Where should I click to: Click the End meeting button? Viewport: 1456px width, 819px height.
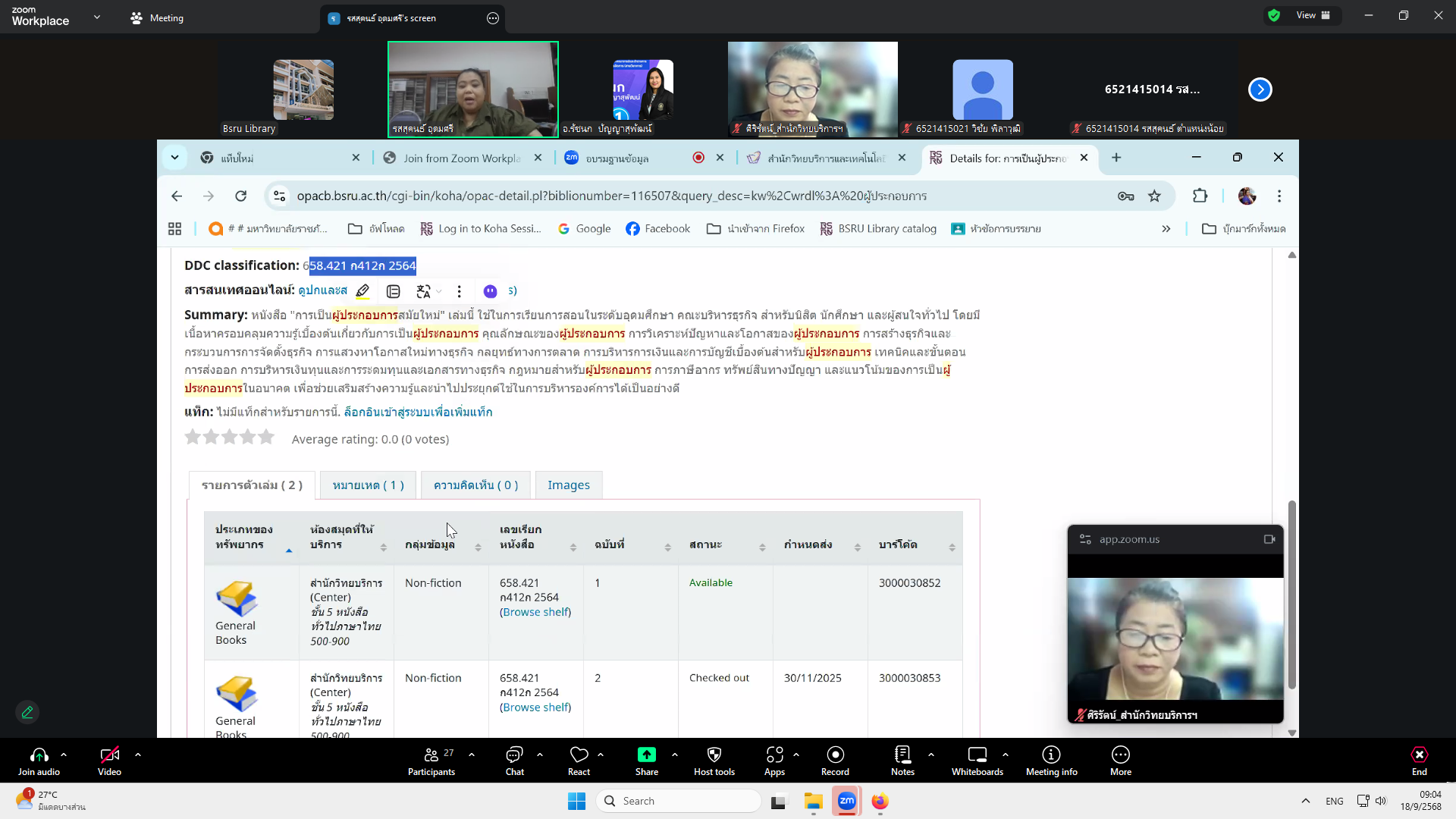point(1420,761)
